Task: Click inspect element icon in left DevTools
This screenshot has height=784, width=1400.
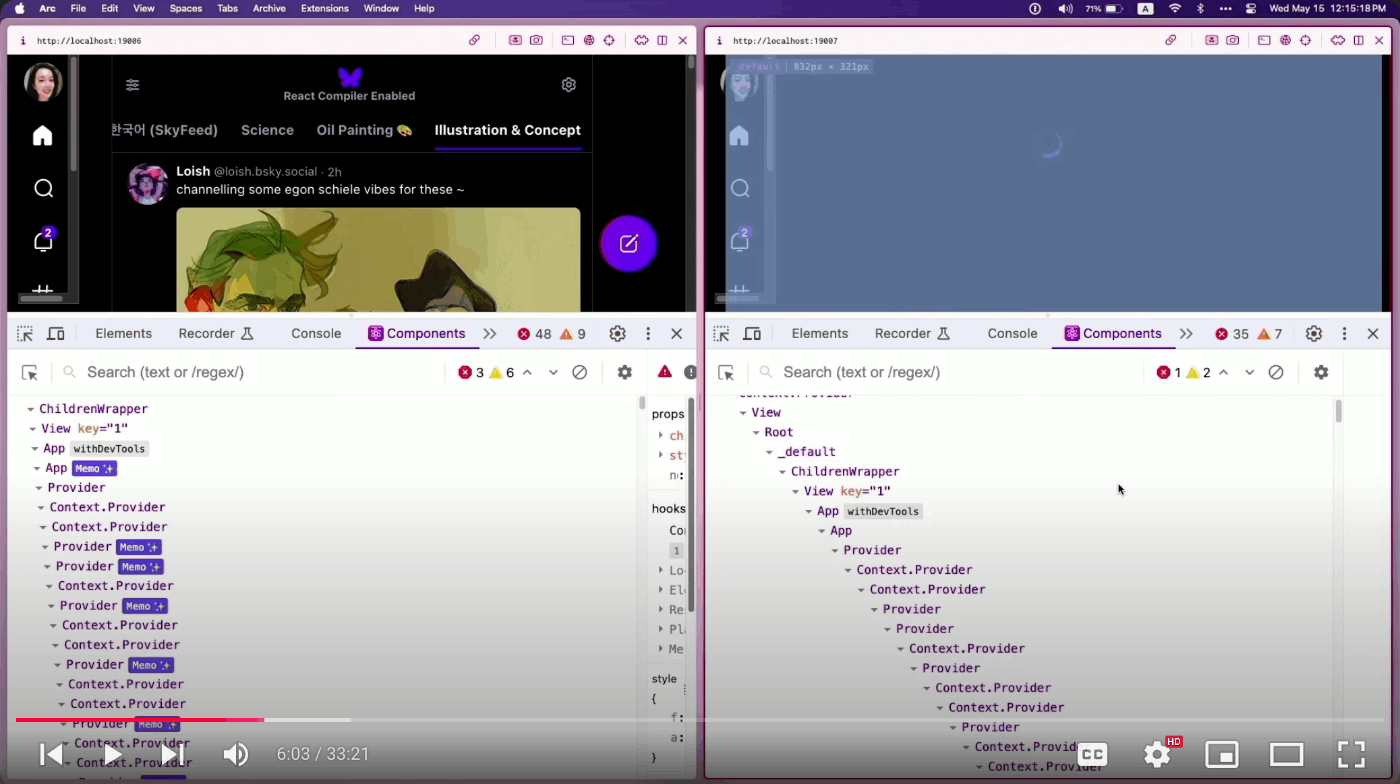Action: coord(25,334)
